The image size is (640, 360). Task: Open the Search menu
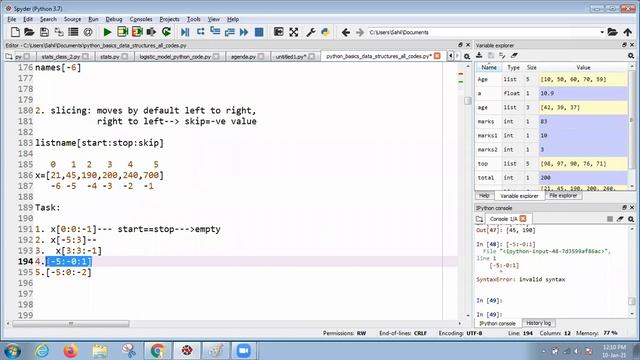(x=48, y=19)
